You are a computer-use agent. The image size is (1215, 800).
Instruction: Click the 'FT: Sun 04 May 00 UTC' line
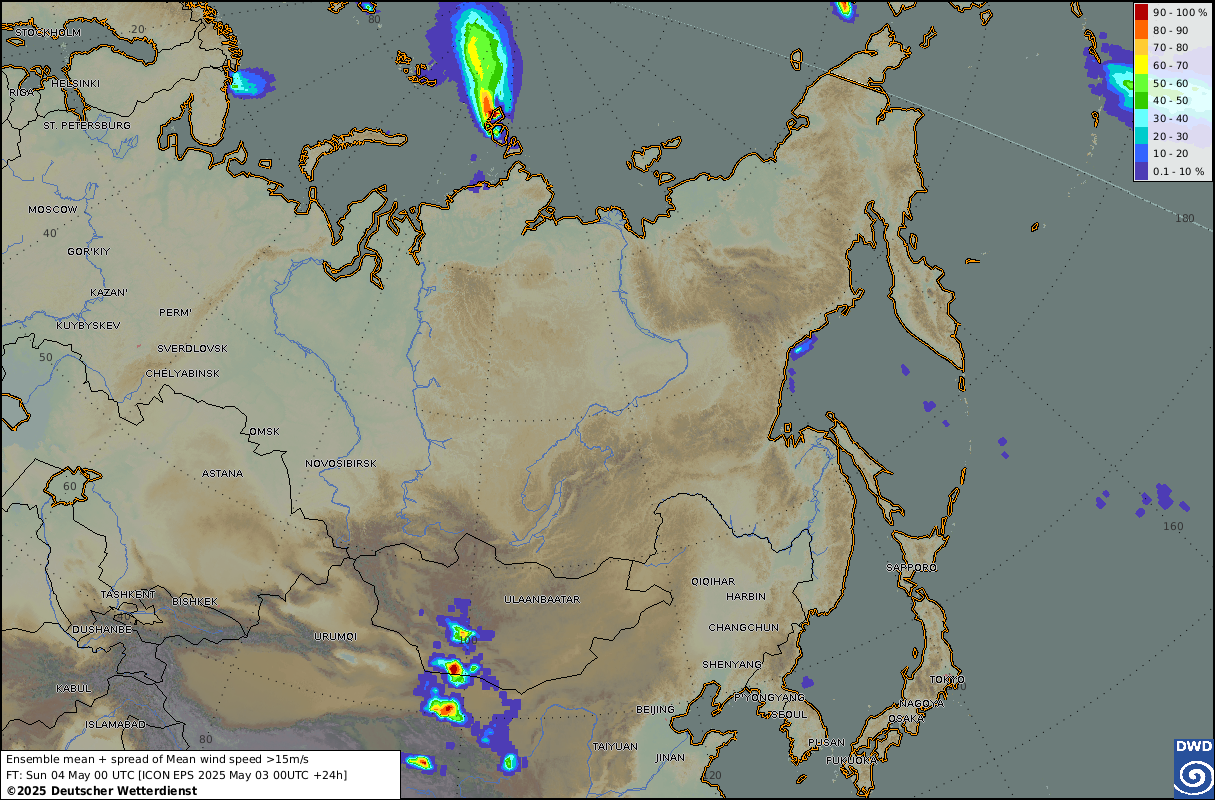[x=176, y=774]
